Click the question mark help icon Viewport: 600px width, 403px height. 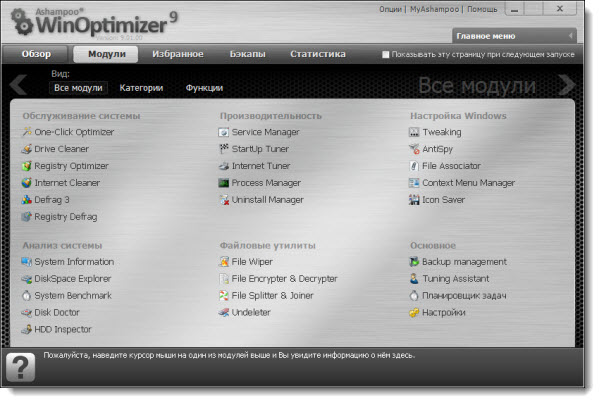pos(21,367)
